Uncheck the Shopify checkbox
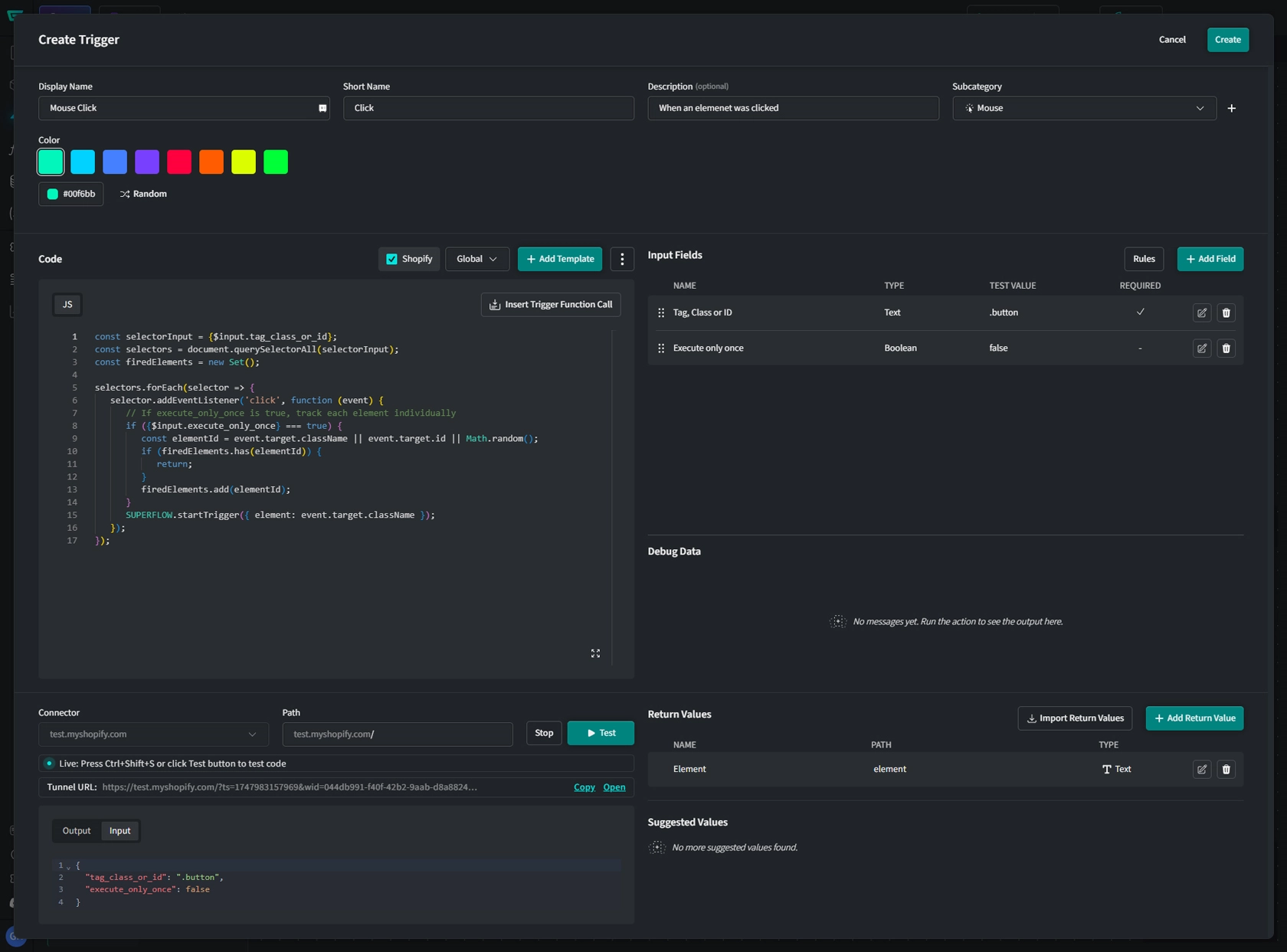 391,260
